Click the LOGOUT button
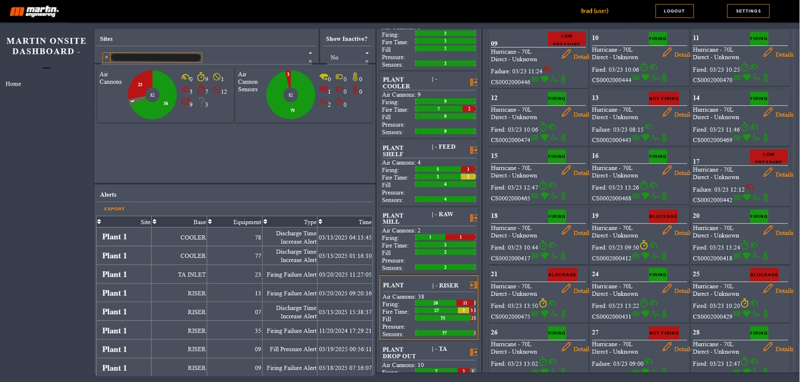This screenshot has width=800, height=382. click(674, 11)
